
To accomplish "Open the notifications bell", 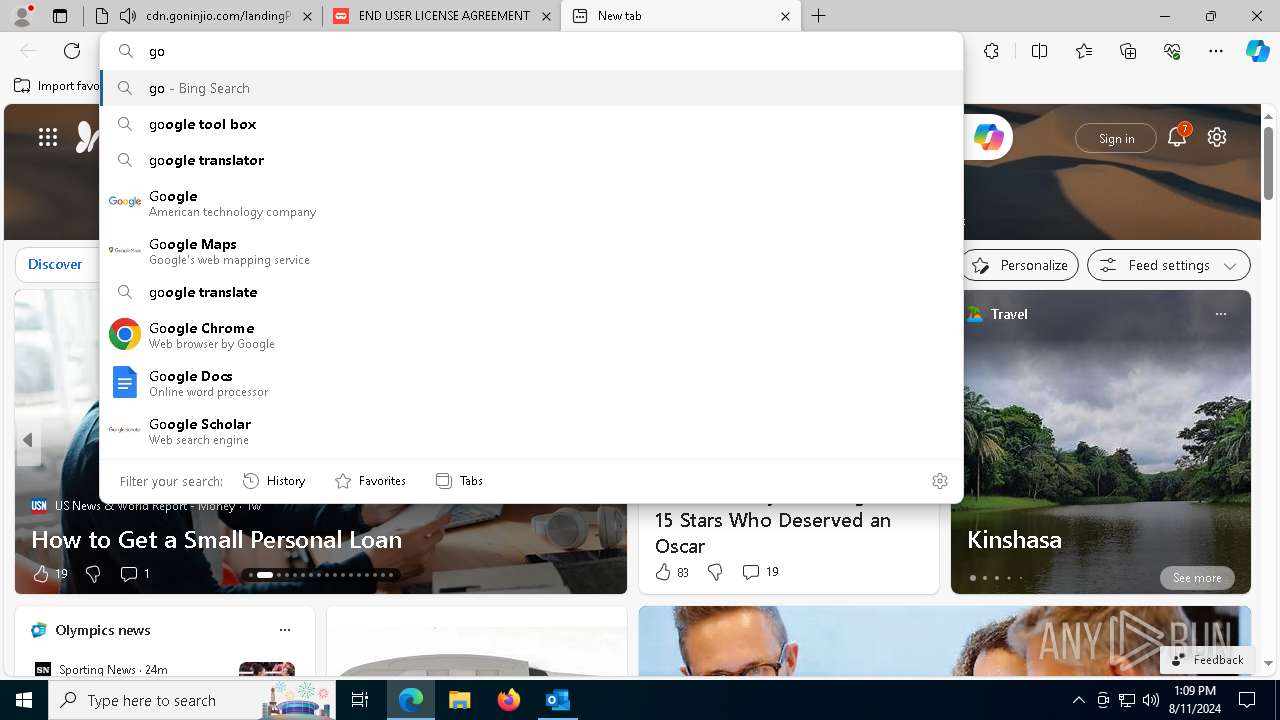I will click(1177, 138).
